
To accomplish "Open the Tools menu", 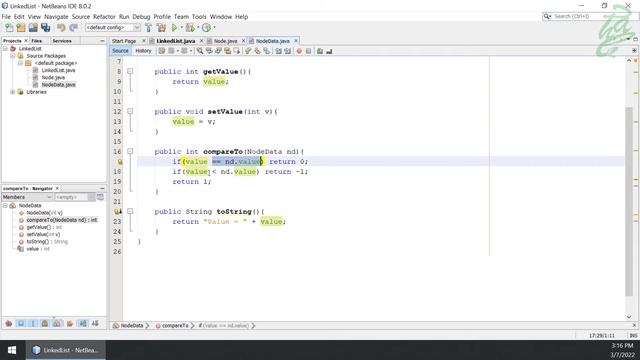I will coord(199,17).
